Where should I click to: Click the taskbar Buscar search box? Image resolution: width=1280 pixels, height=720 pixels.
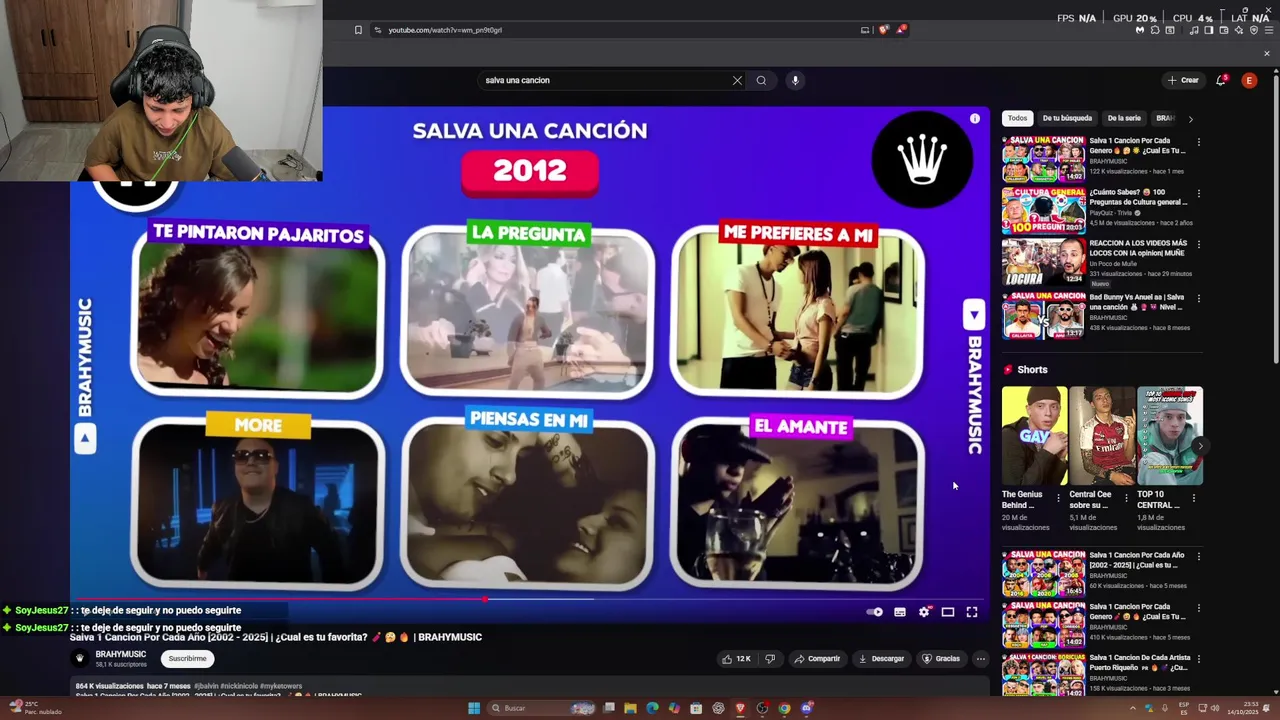click(x=543, y=708)
